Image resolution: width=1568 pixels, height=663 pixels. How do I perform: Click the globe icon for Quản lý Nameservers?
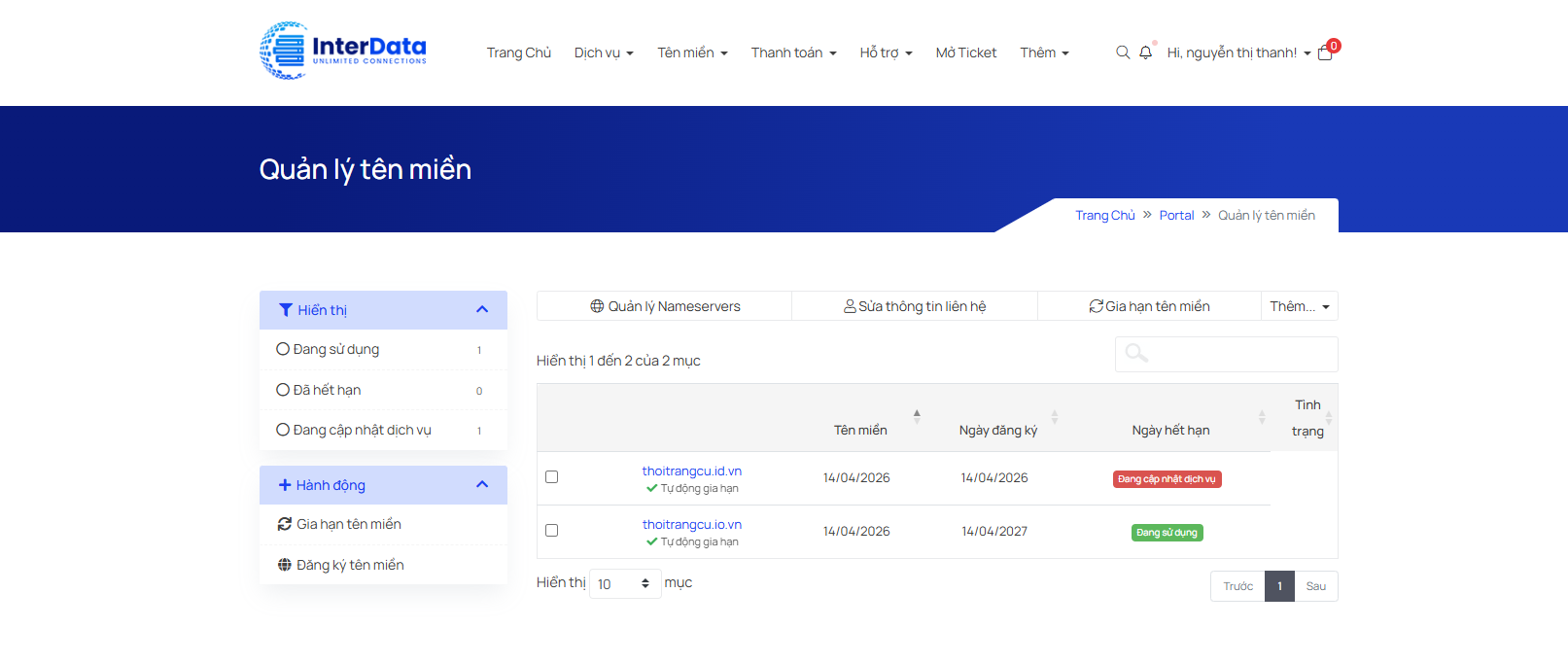click(597, 306)
